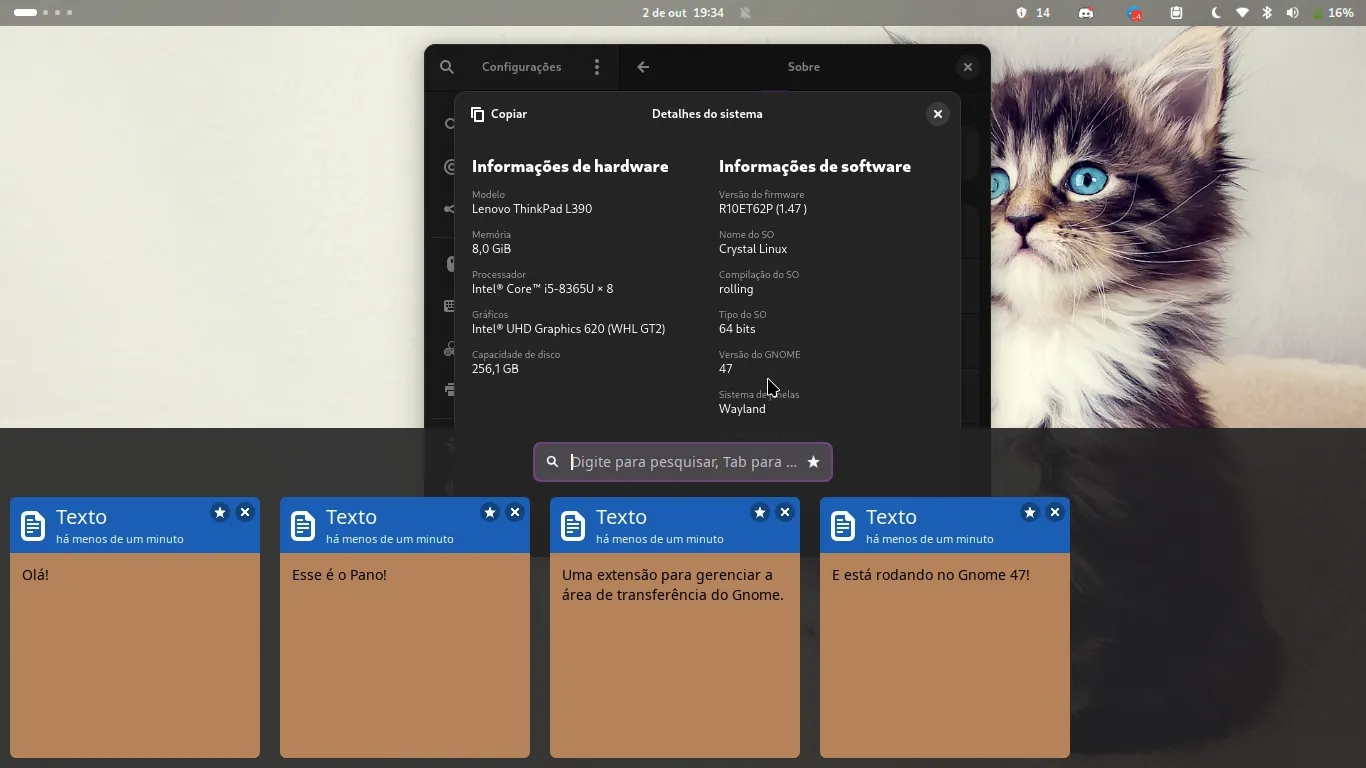Click document icon on 'Gnome 47' card
Viewport: 1366px width, 768px height.
843,526
